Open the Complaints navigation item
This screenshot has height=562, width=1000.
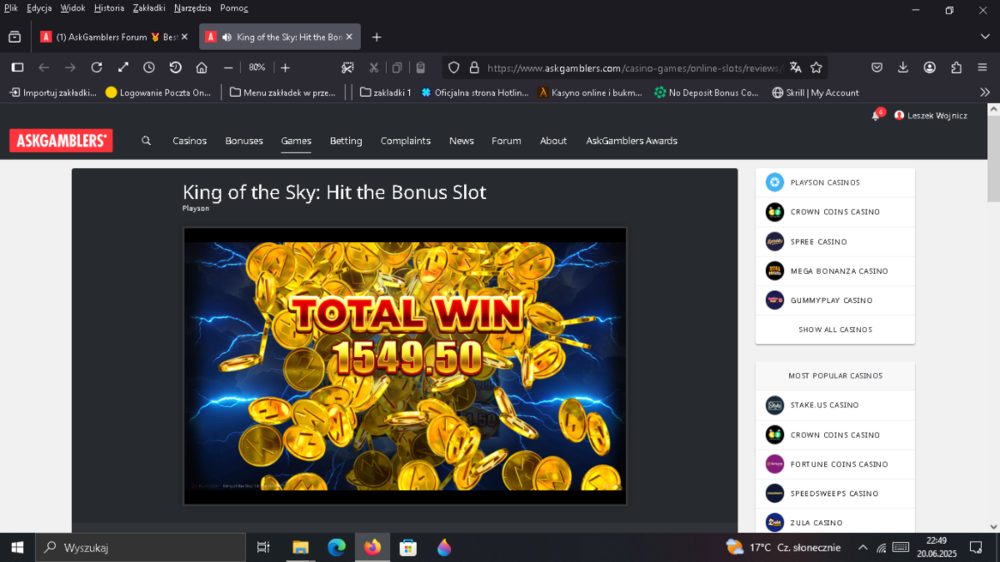tap(406, 140)
